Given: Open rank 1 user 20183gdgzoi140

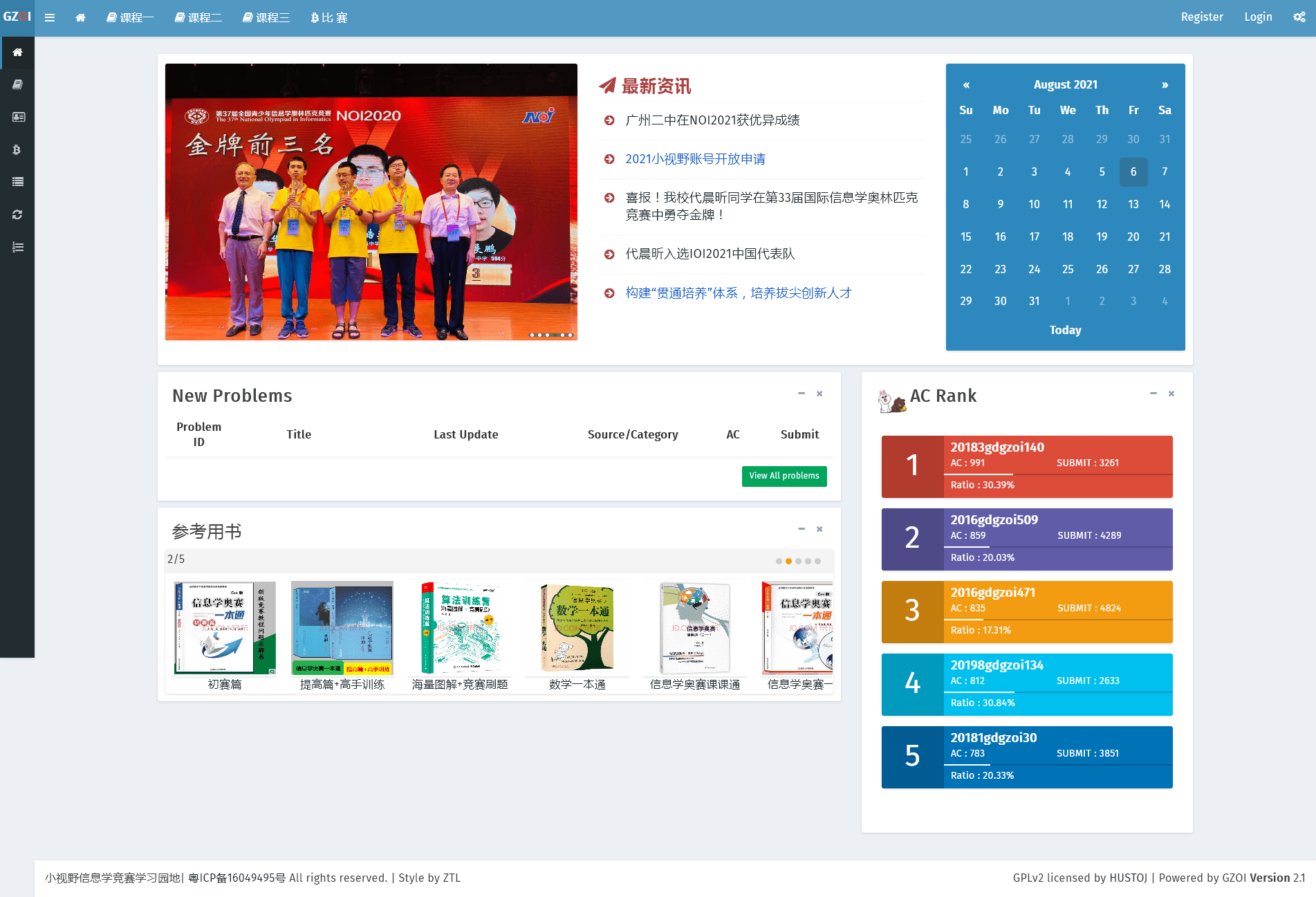Looking at the screenshot, I should coord(997,447).
